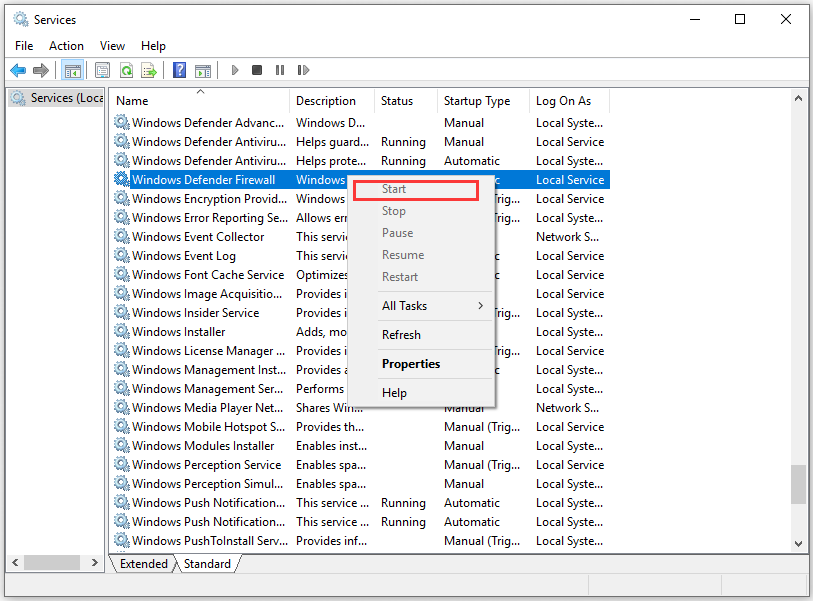813x601 pixels.
Task: Click the left pane horizontal scroll right arrow
Action: point(94,563)
